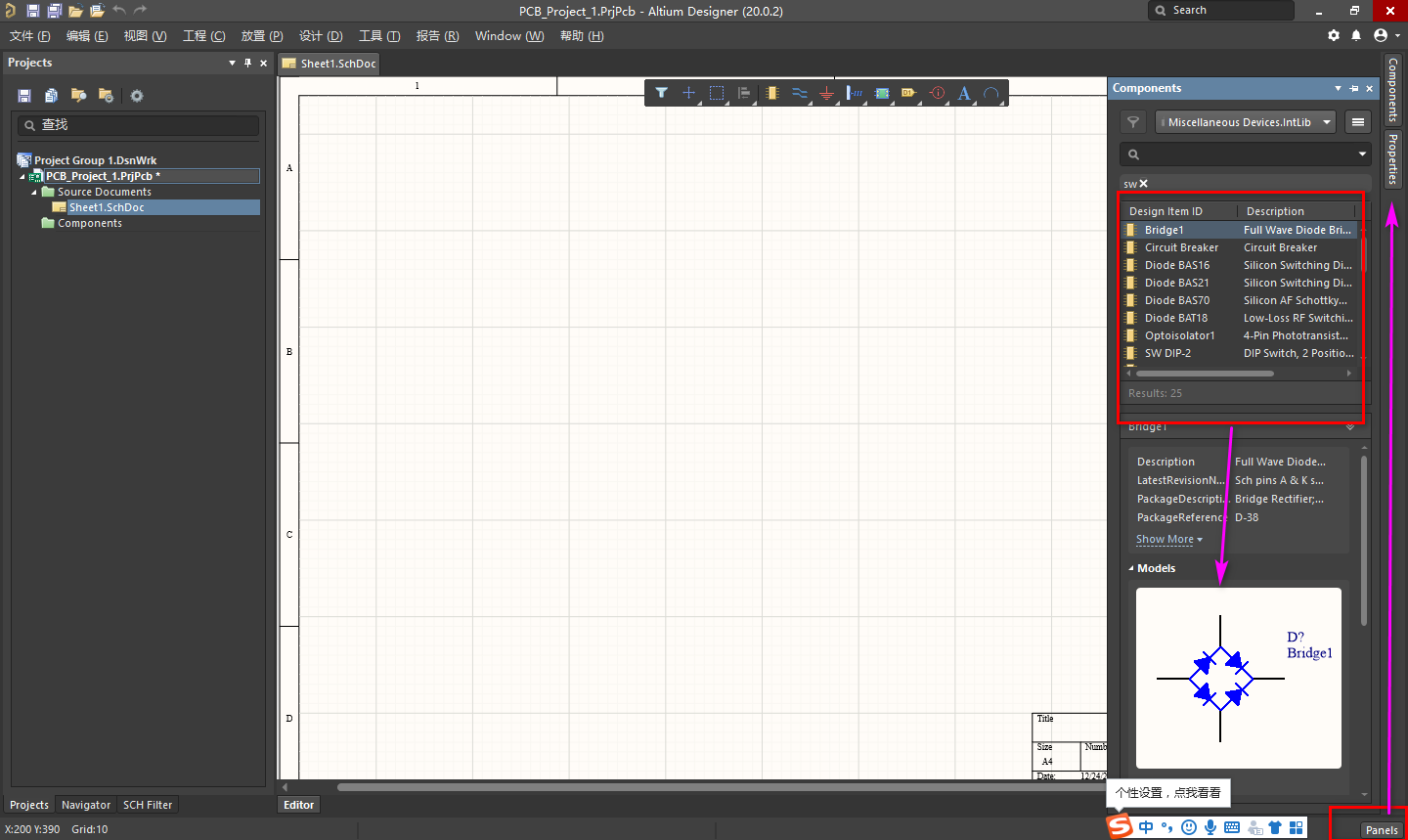
Task: Open the 放置 (P) menu
Action: (262, 36)
